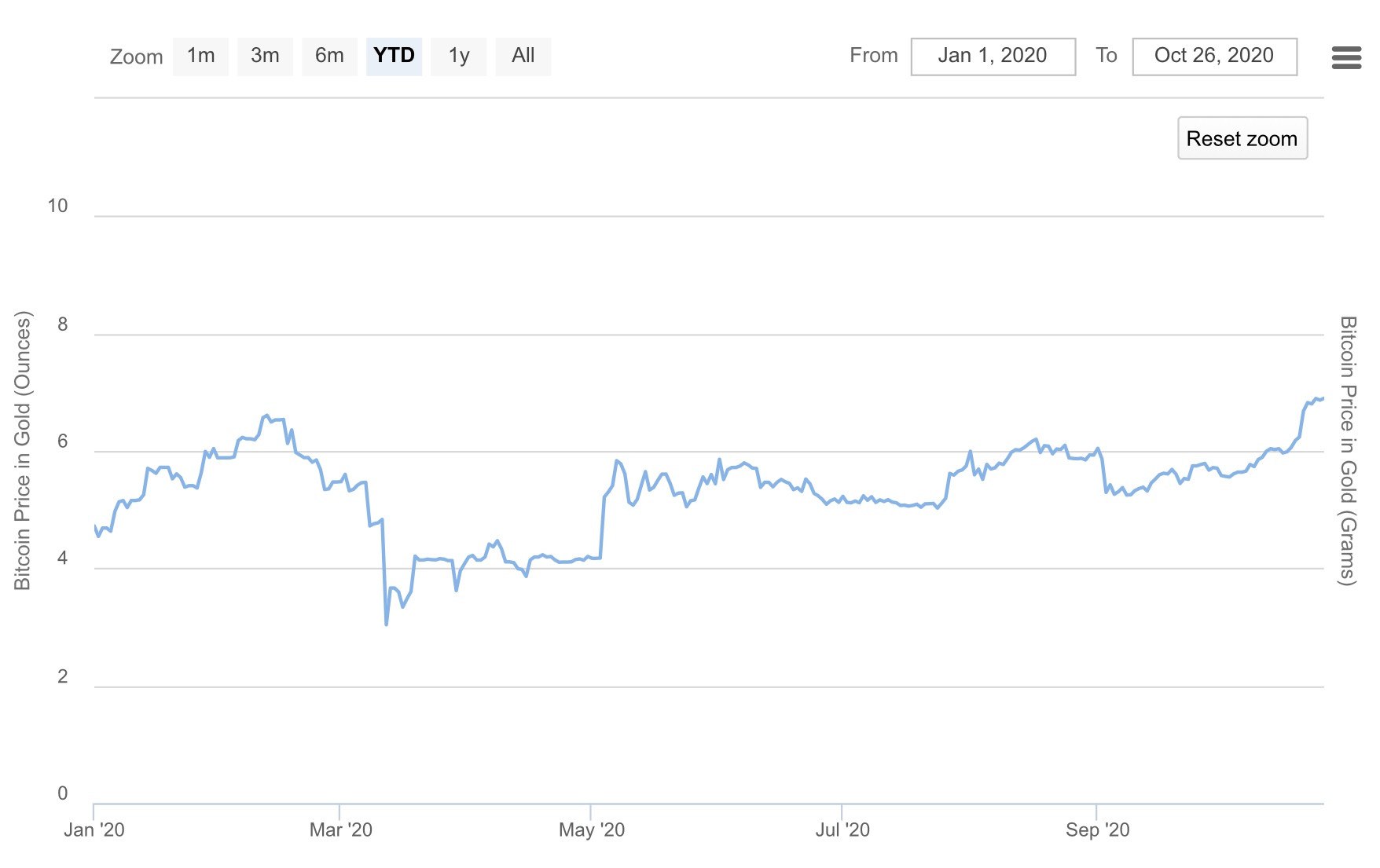Click the May '20 axis label
This screenshot has width=1380, height=868.
[591, 830]
